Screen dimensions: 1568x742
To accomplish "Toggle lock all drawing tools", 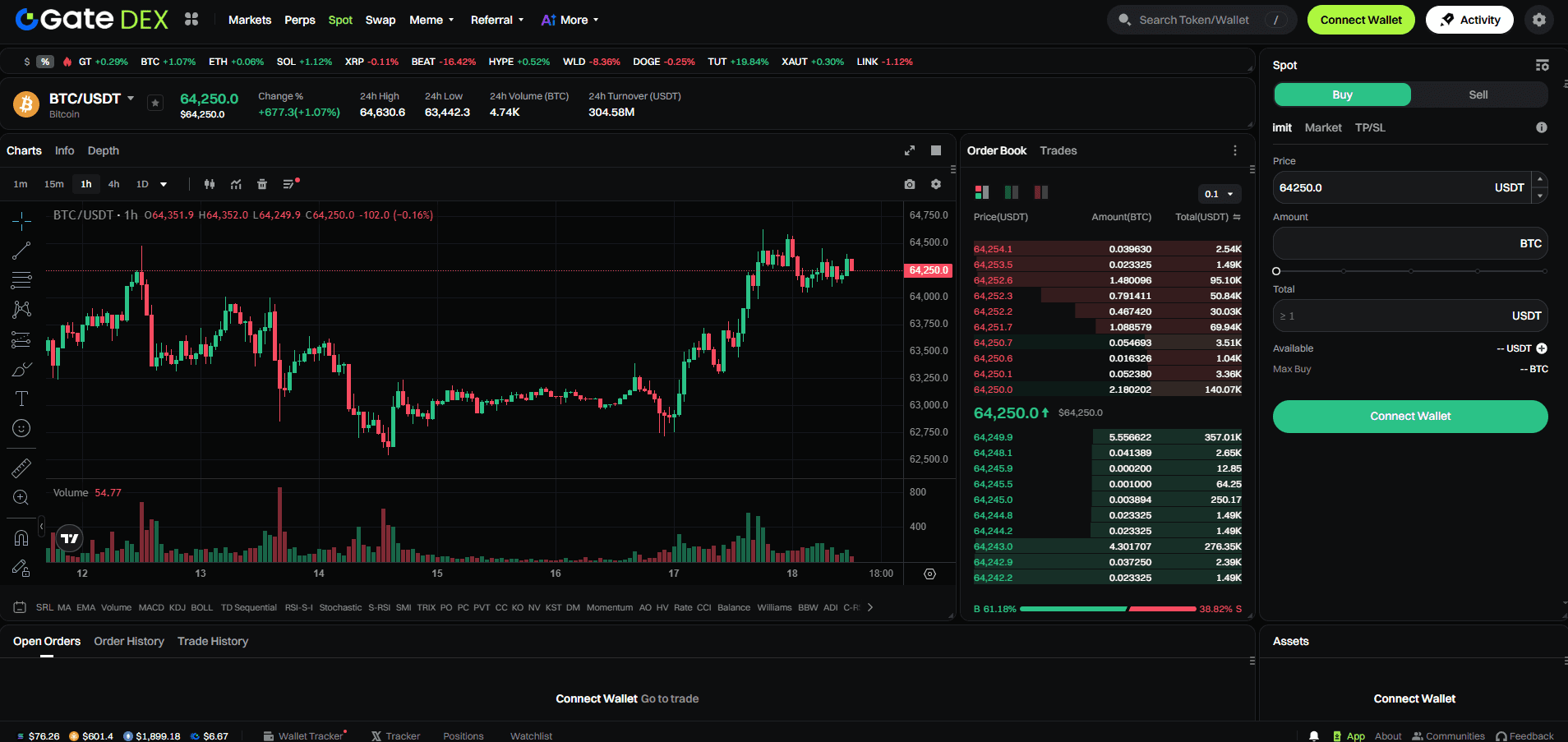I will pyautogui.click(x=21, y=568).
